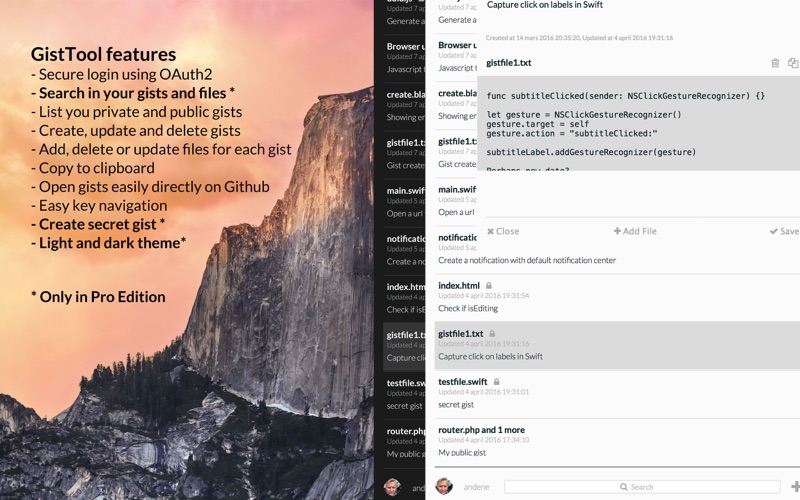Click 'Check if isEditing' description text
The image size is (800, 500).
pyautogui.click(x=468, y=308)
